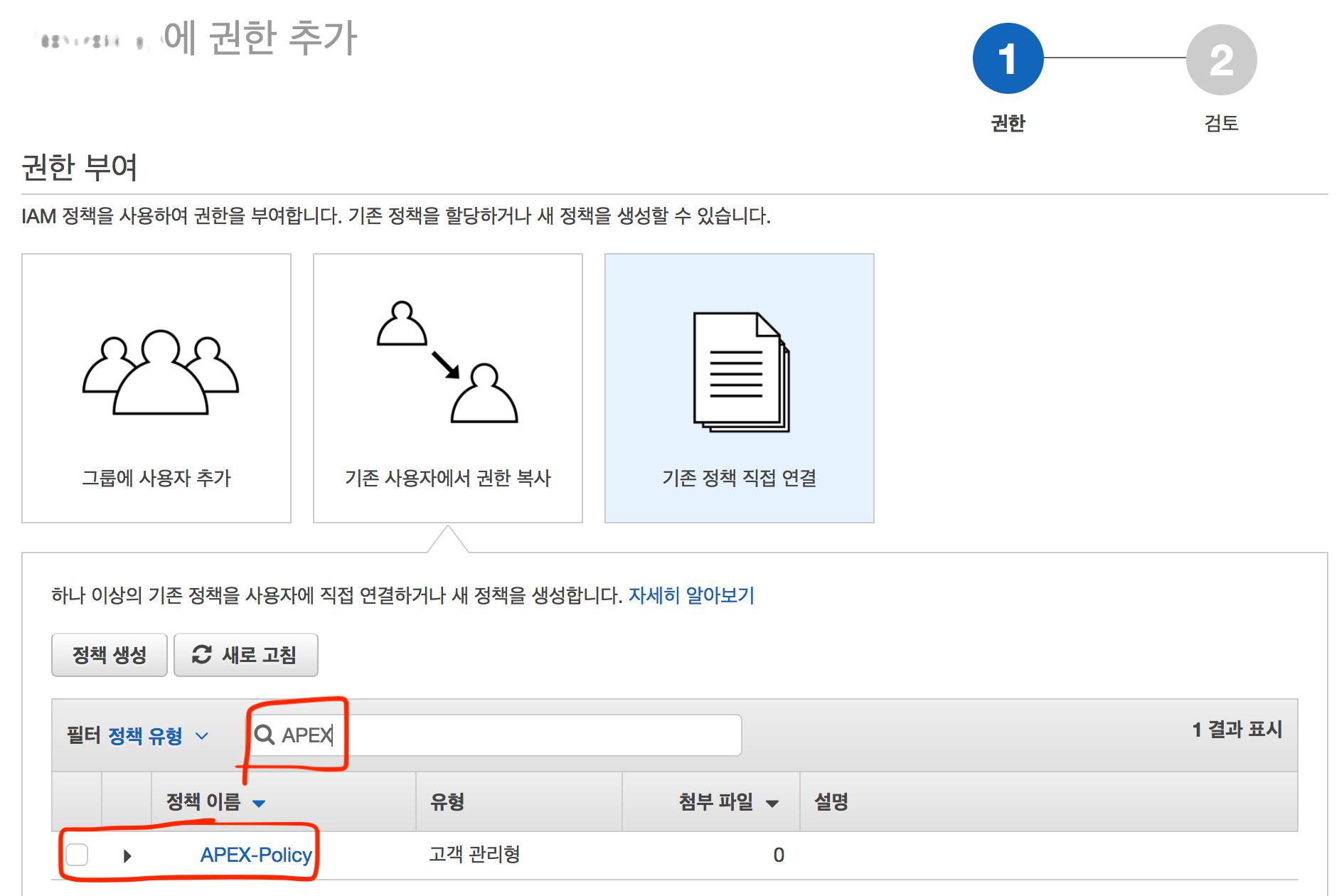Sort by 정책 이름 column arrow
1344x896 pixels.
tap(259, 804)
